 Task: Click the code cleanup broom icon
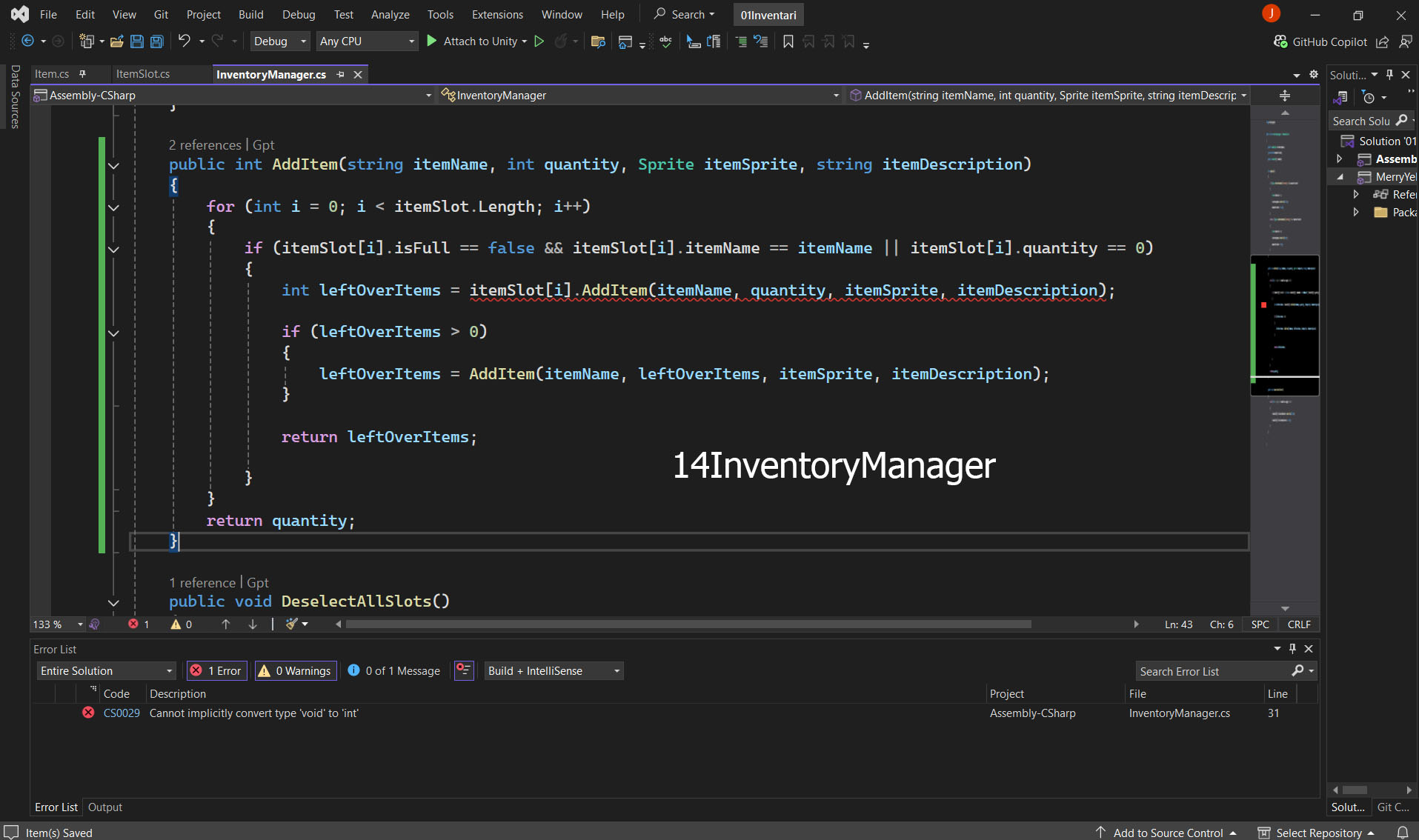click(x=292, y=624)
